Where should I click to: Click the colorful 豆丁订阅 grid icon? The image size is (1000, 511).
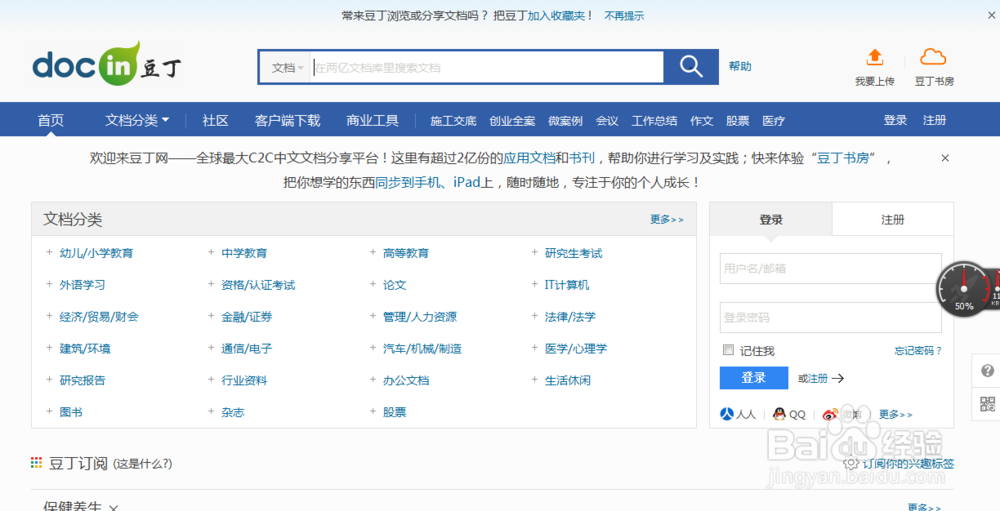point(36,463)
